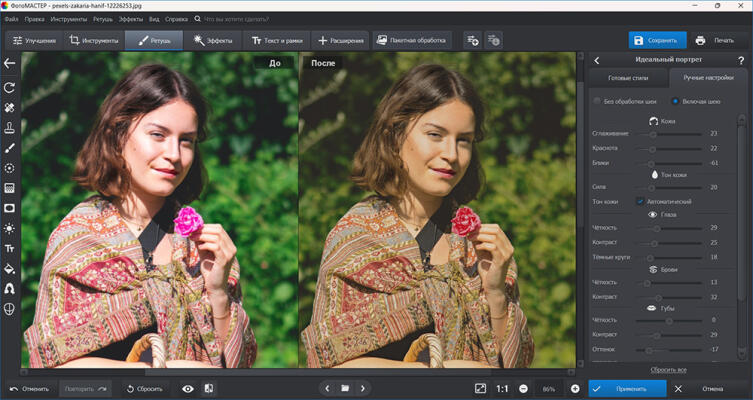Select the 'Без обработки шеи' radio option
This screenshot has height=400, width=753.
597,101
